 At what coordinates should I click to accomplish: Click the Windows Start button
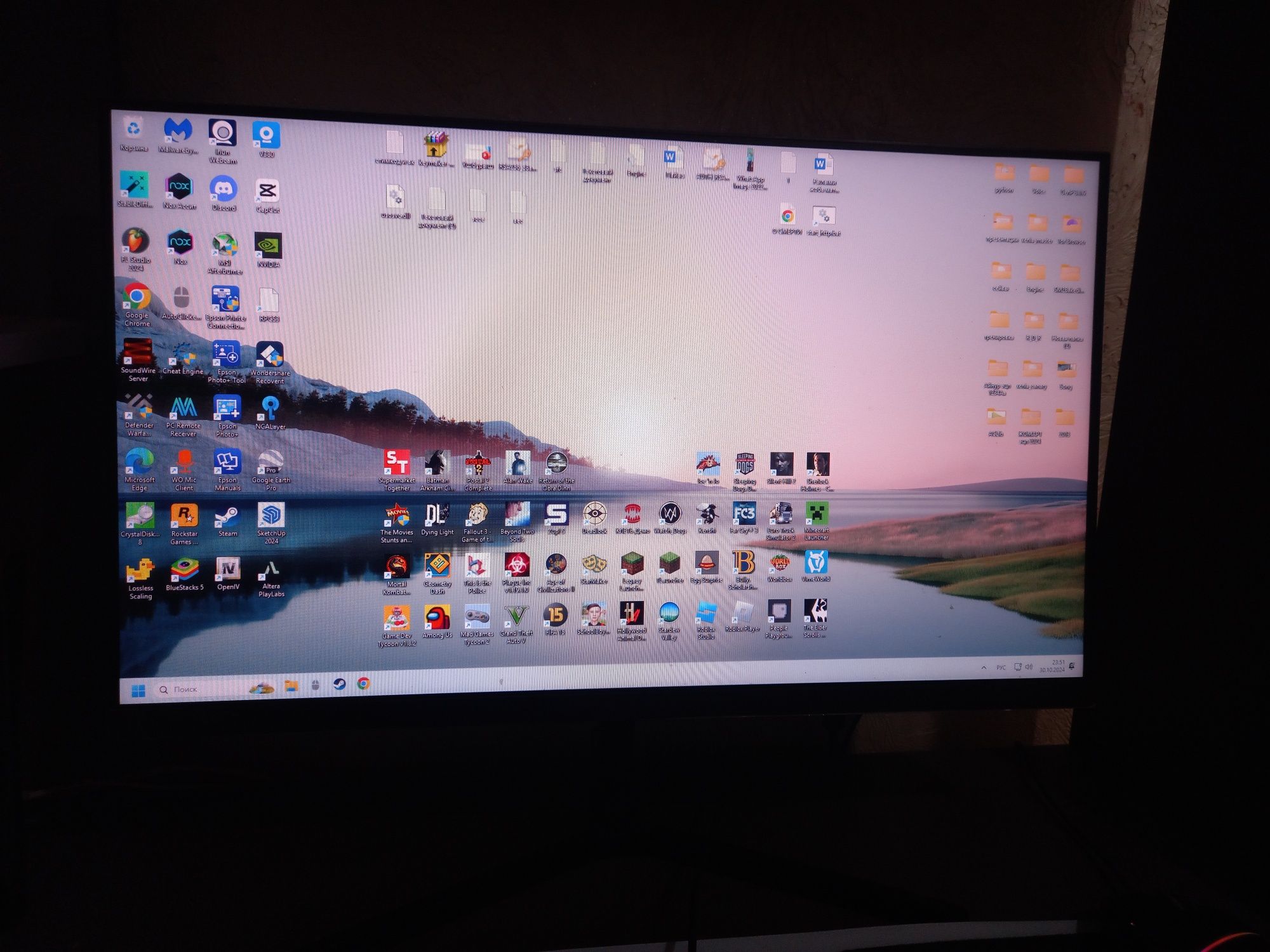[x=138, y=691]
